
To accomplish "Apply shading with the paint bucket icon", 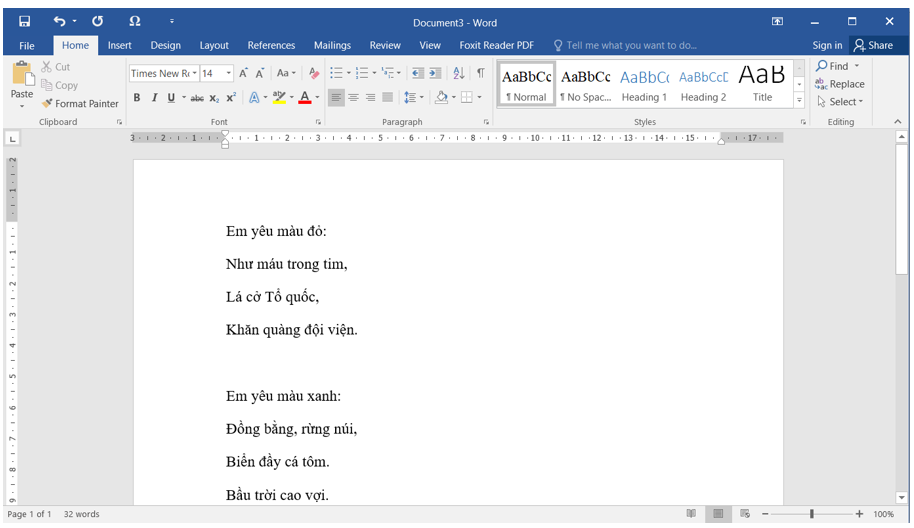I will tap(441, 97).
